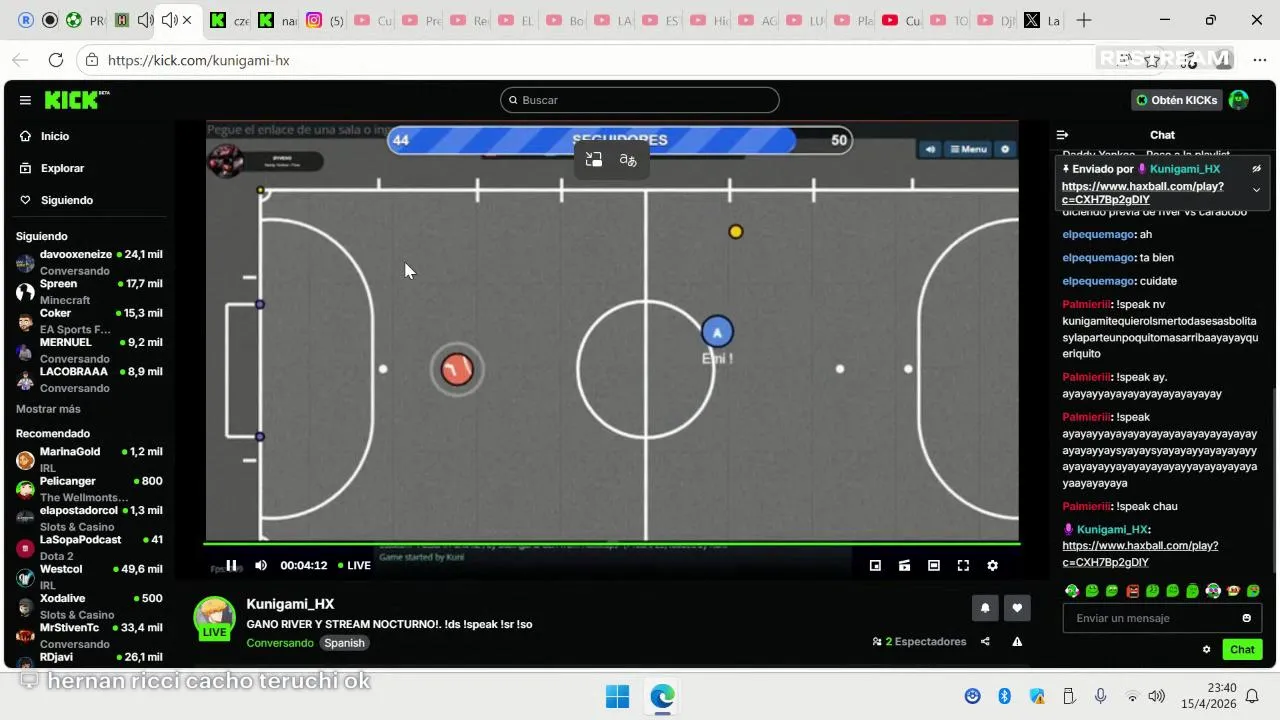This screenshot has height=720, width=1280.
Task: Open Coker channel
Action: click(90, 321)
